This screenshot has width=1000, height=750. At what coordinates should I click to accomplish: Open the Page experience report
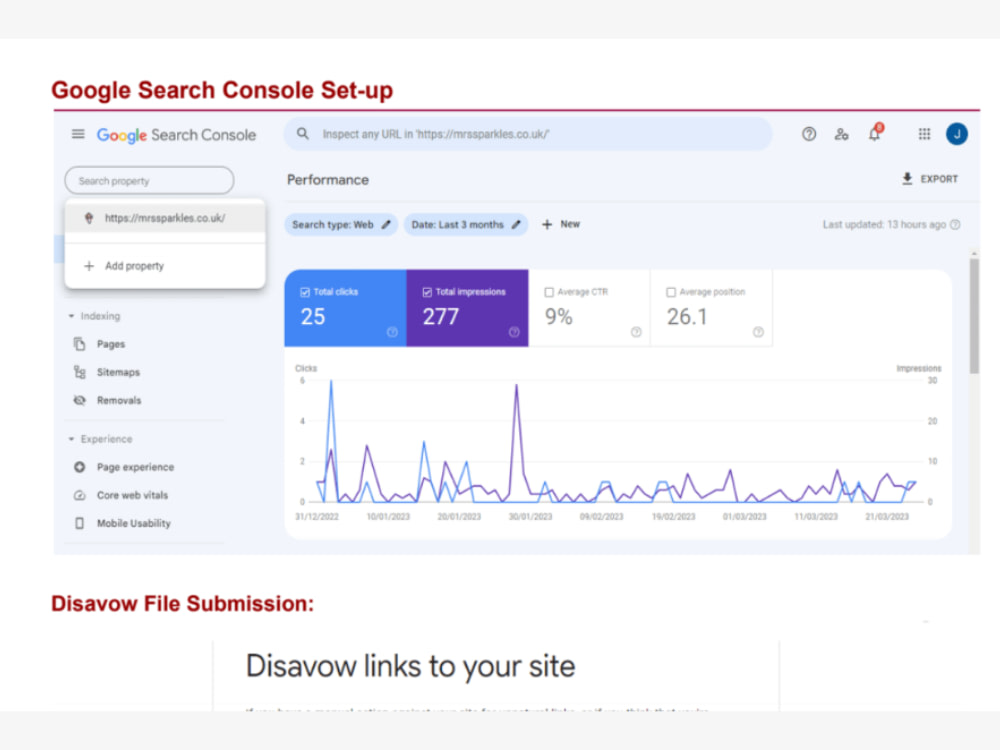pyautogui.click(x=135, y=467)
